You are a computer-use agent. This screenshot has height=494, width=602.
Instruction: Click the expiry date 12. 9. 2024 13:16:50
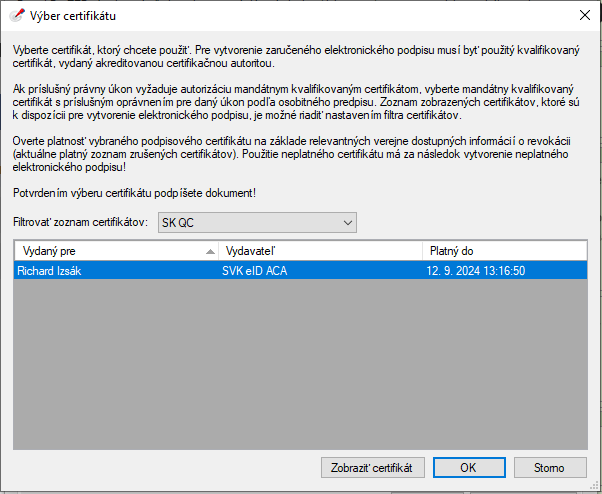pyautogui.click(x=476, y=271)
